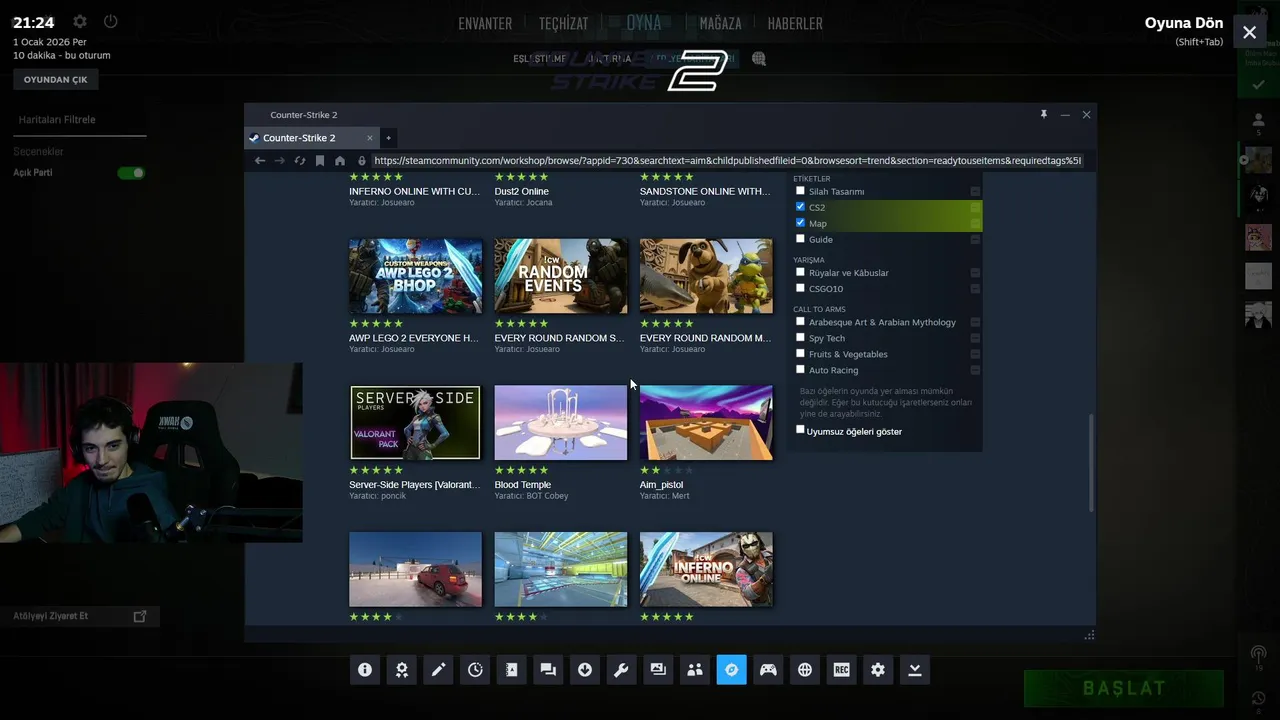Check the Rüyalar ve Kâbuslar checkbox

pos(800,271)
